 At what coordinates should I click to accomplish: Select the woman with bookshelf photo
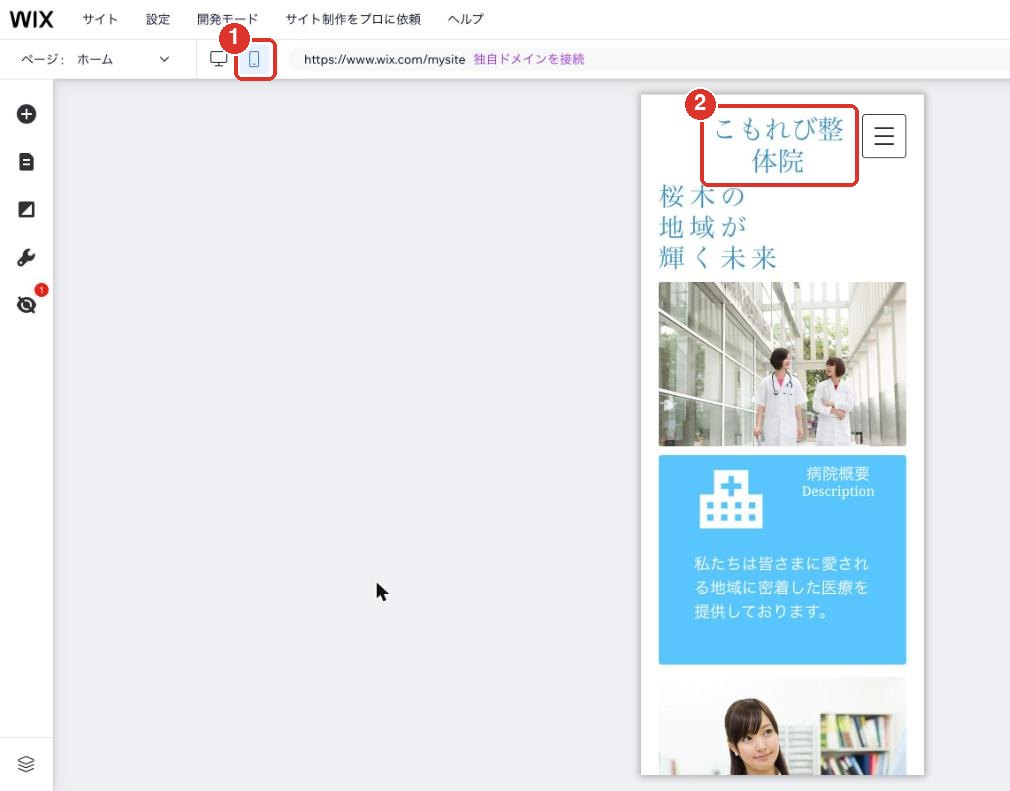(782, 726)
